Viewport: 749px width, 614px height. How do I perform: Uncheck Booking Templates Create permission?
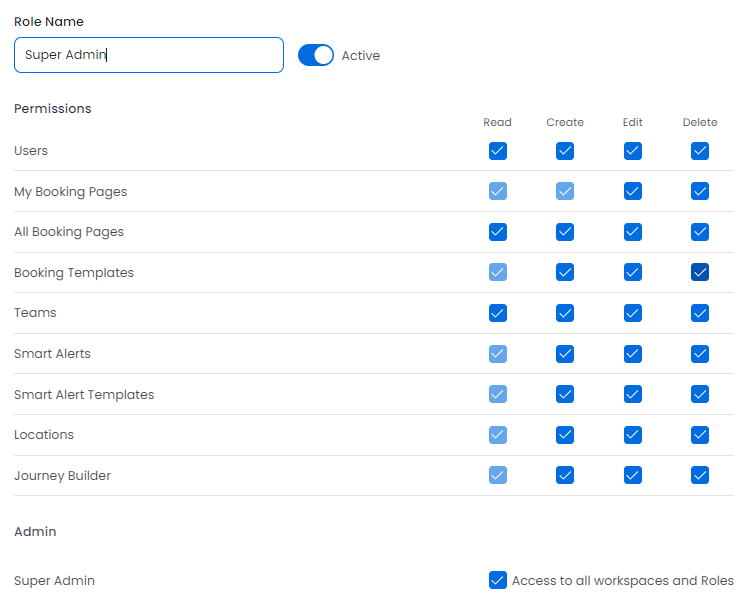point(565,272)
